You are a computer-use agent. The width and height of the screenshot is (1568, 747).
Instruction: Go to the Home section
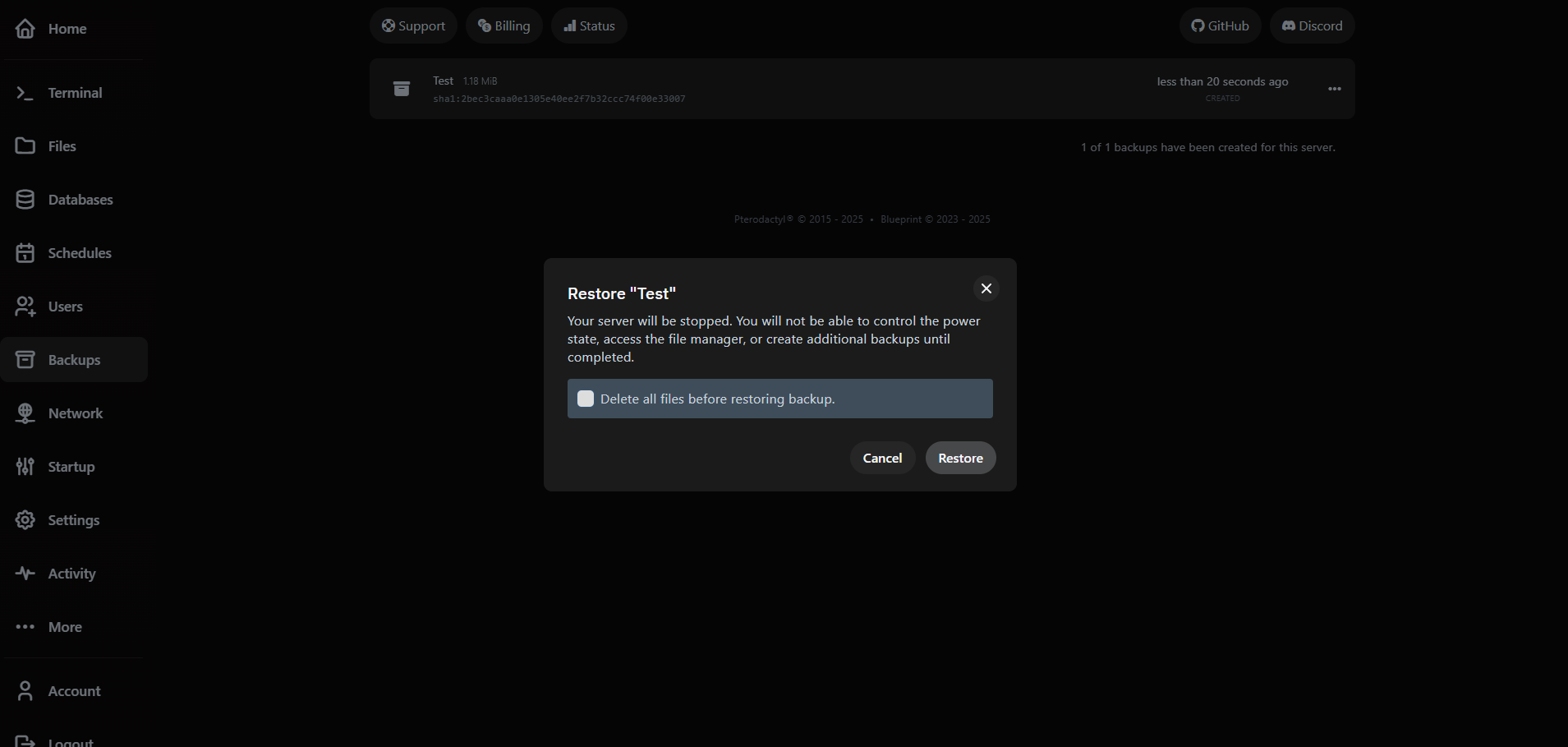pos(67,28)
